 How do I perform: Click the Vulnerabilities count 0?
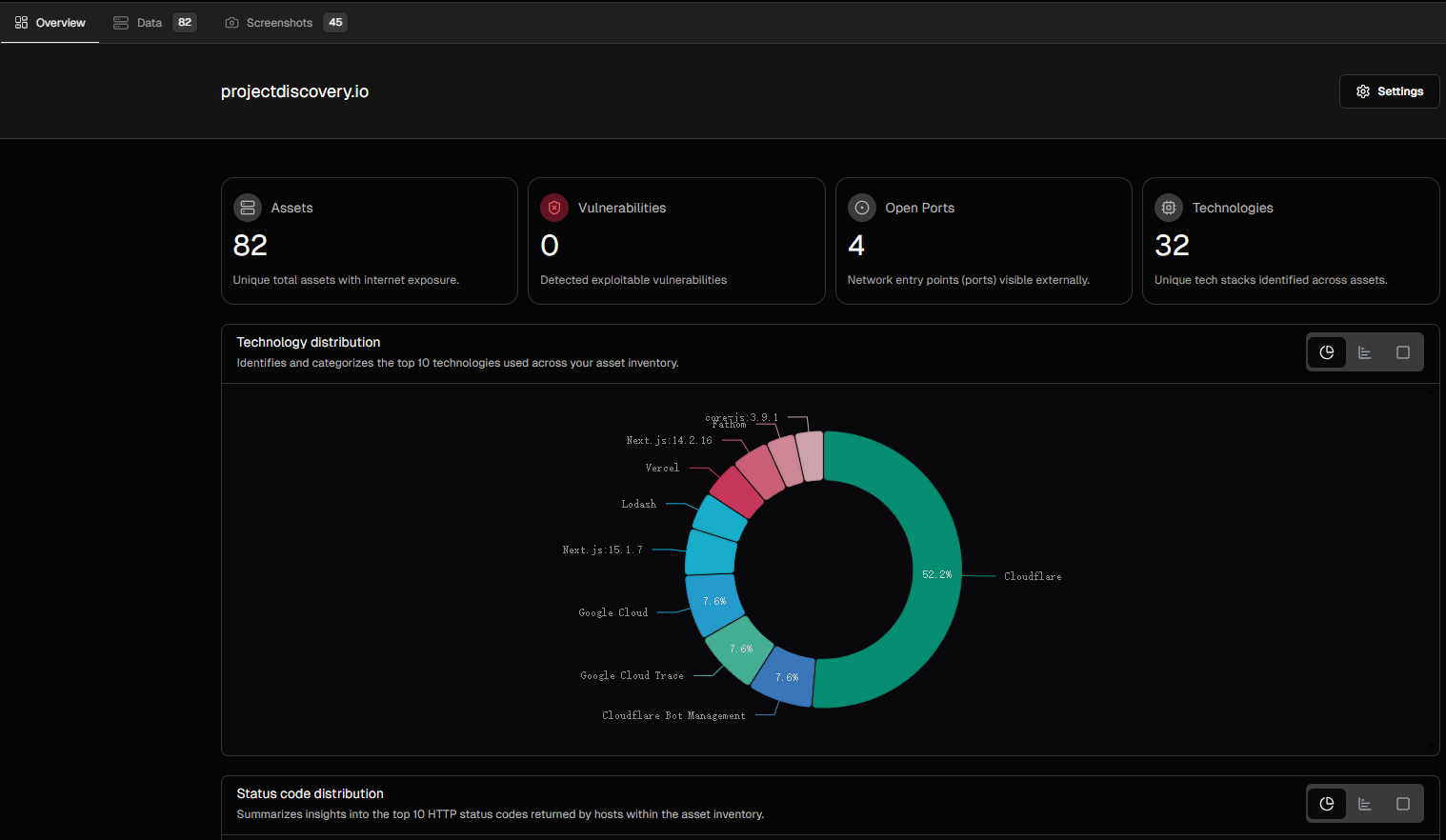(x=550, y=246)
